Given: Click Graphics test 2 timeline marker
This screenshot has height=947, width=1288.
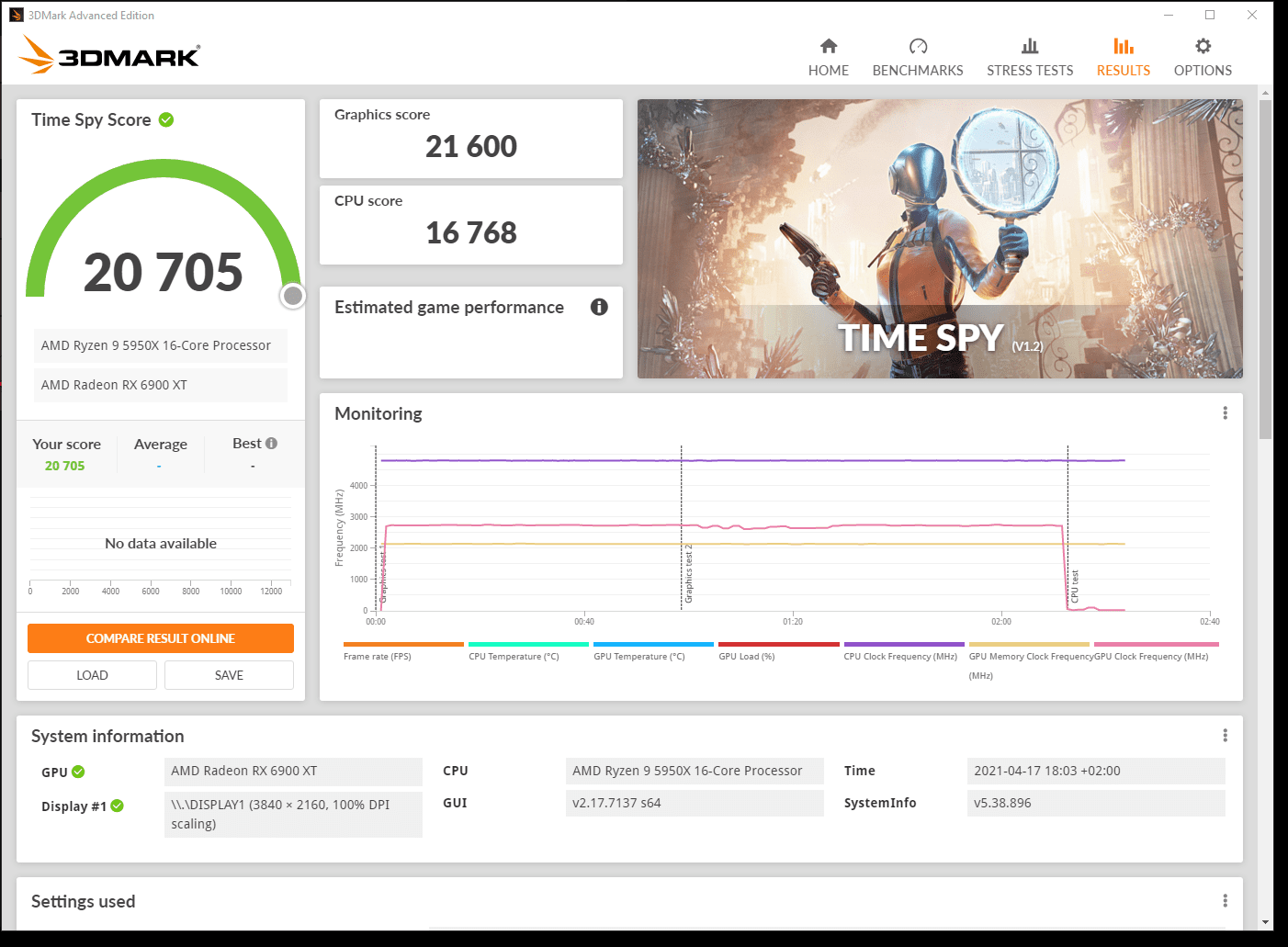Looking at the screenshot, I should [x=688, y=574].
